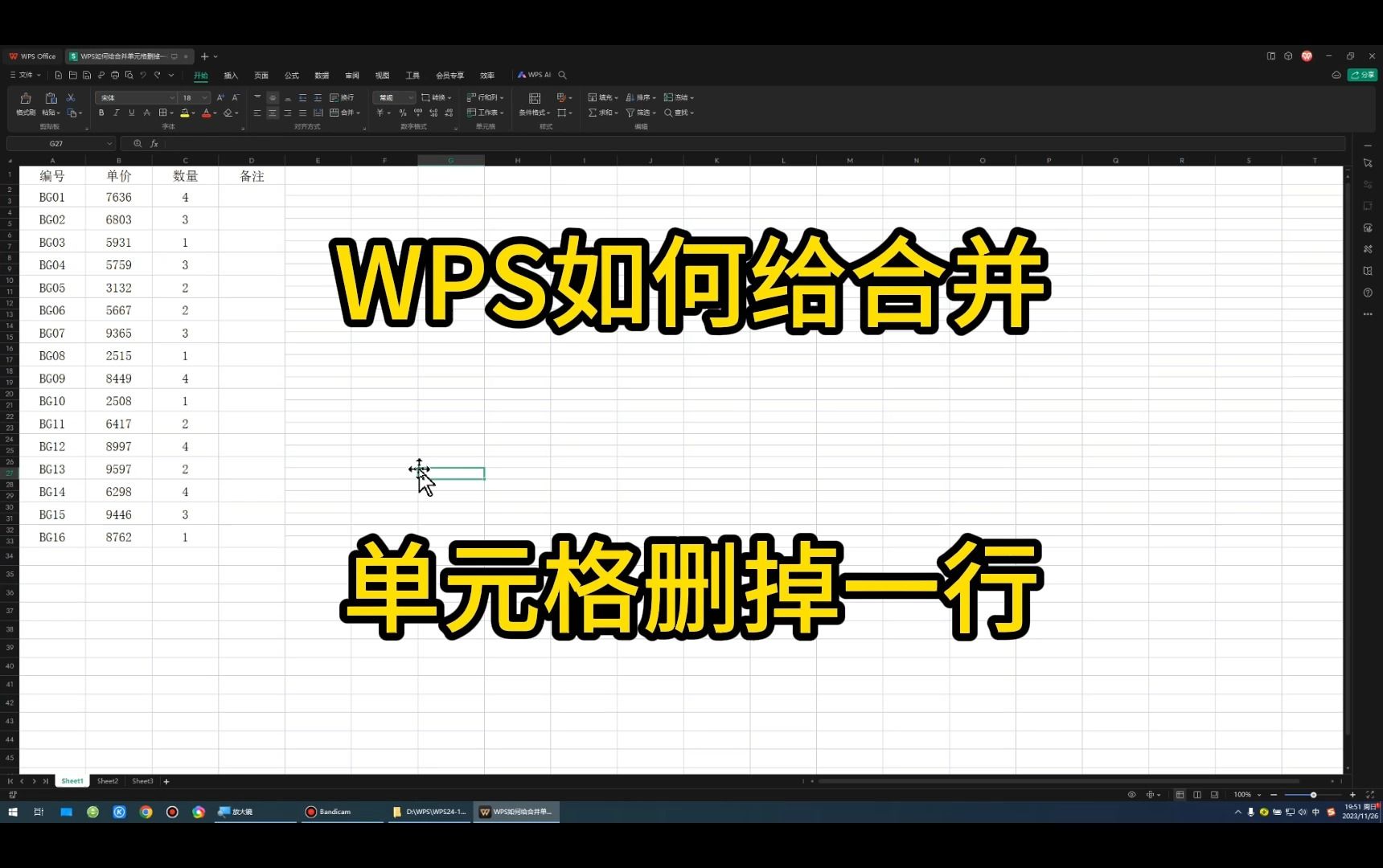
Task: Open the 条件格式 conditional formatting dropdown
Action: point(533,113)
